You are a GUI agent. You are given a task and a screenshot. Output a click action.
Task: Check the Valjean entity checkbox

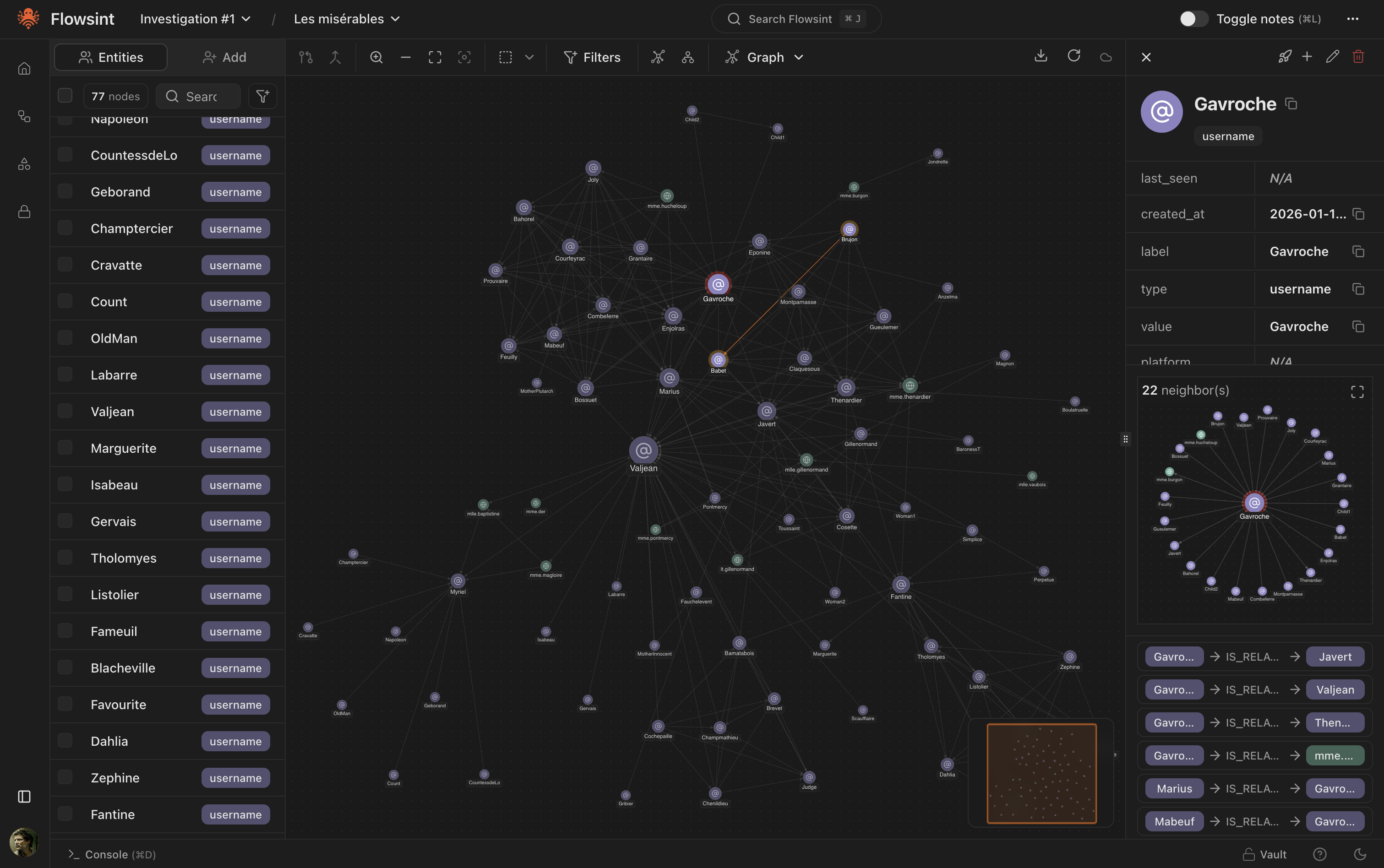(x=65, y=411)
